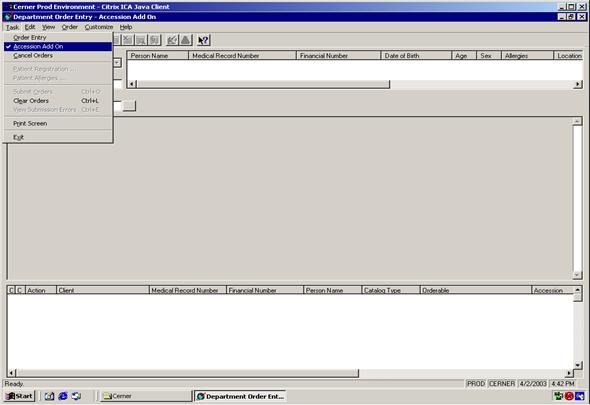
Task: Click Exit in the Task menu
Action: pos(58,137)
